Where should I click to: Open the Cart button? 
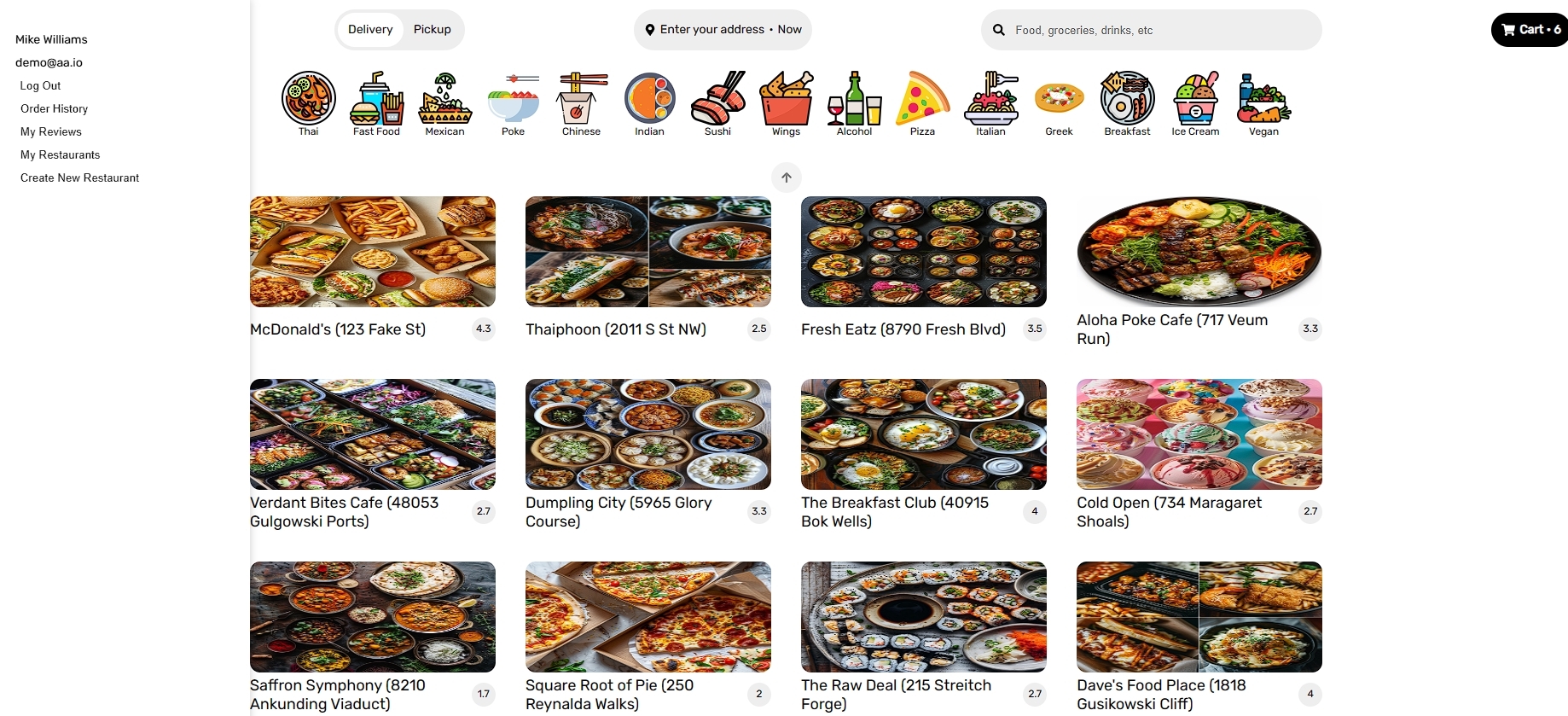point(1530,30)
